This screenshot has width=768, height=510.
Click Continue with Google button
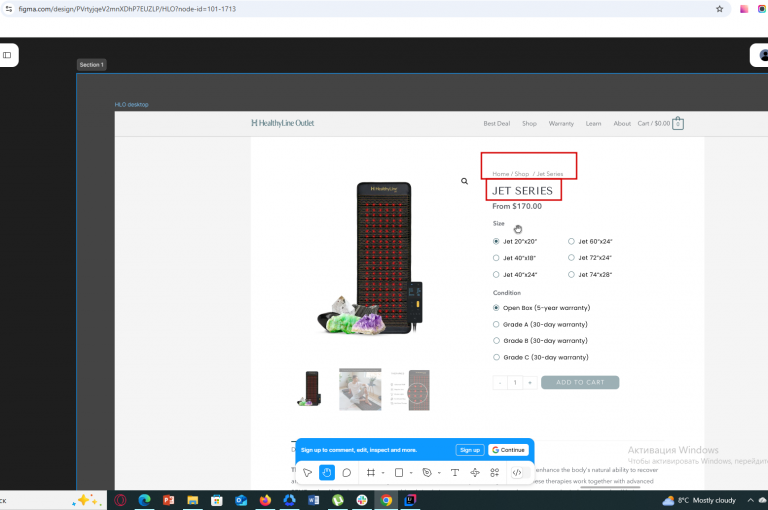tap(508, 450)
